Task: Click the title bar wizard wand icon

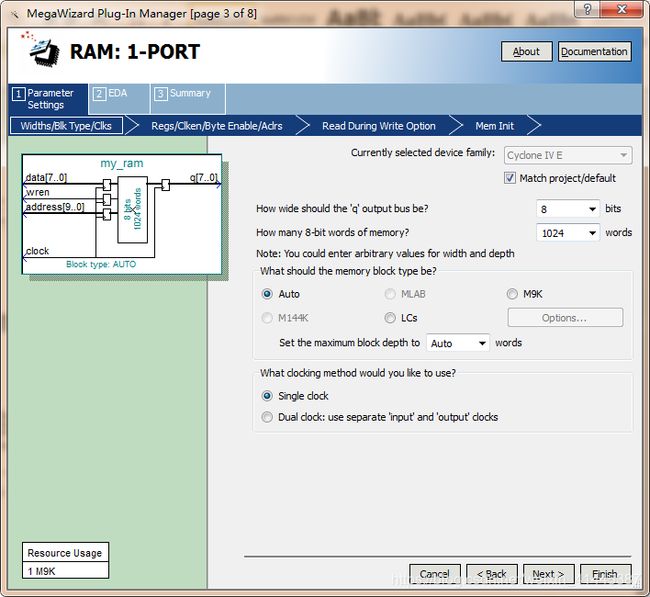Action: point(15,15)
